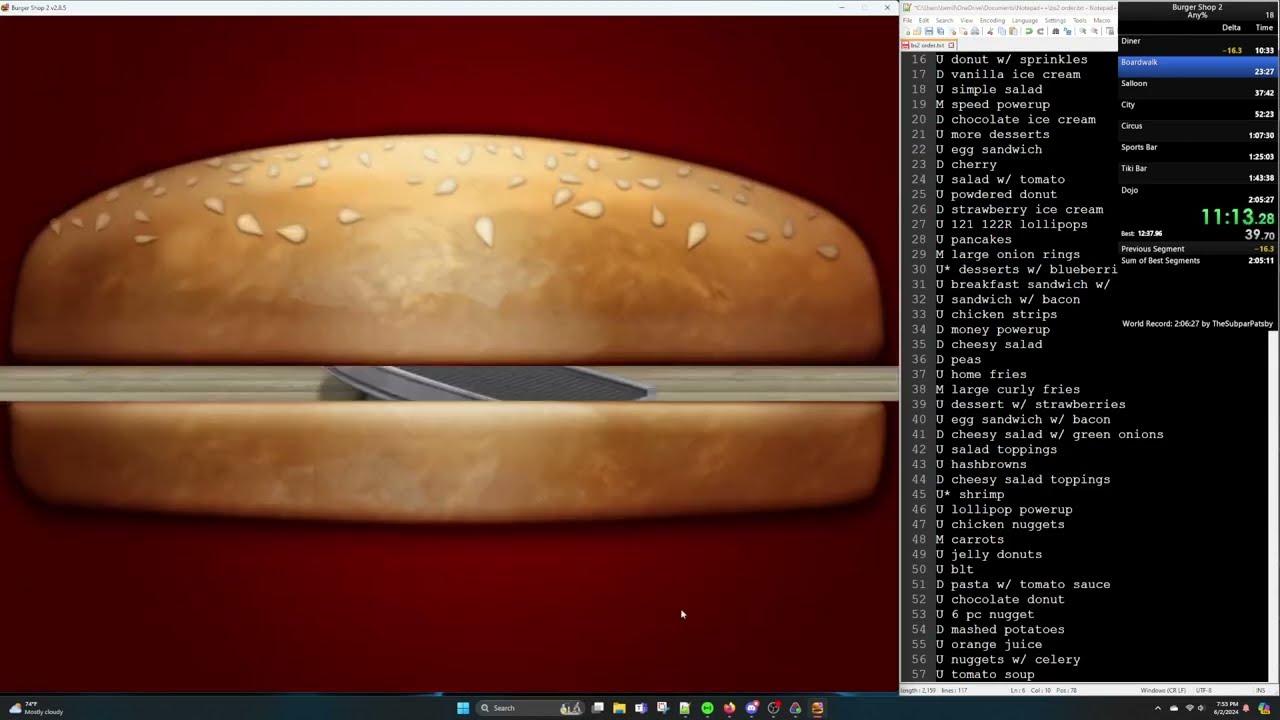
Task: Click the Save All icon in Notepad++
Action: coord(940,31)
